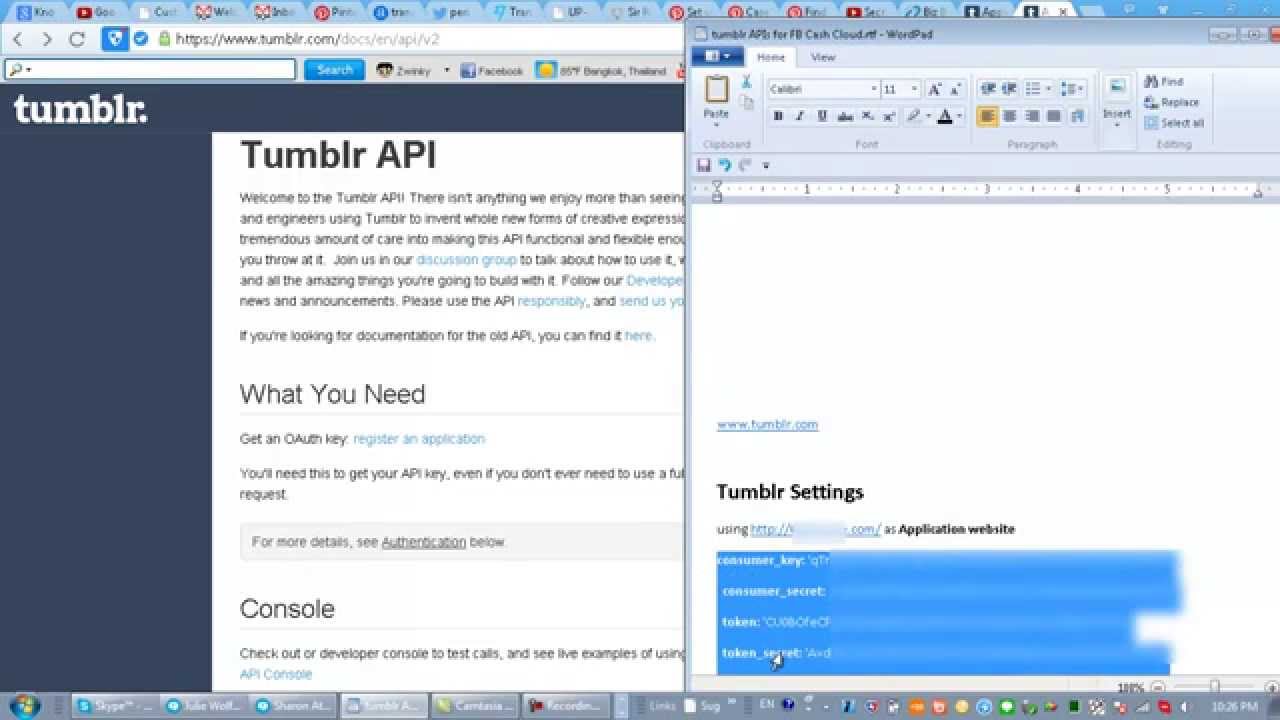Open the highlight color dropdown arrow
The height and width of the screenshot is (720, 1280).
tap(928, 116)
